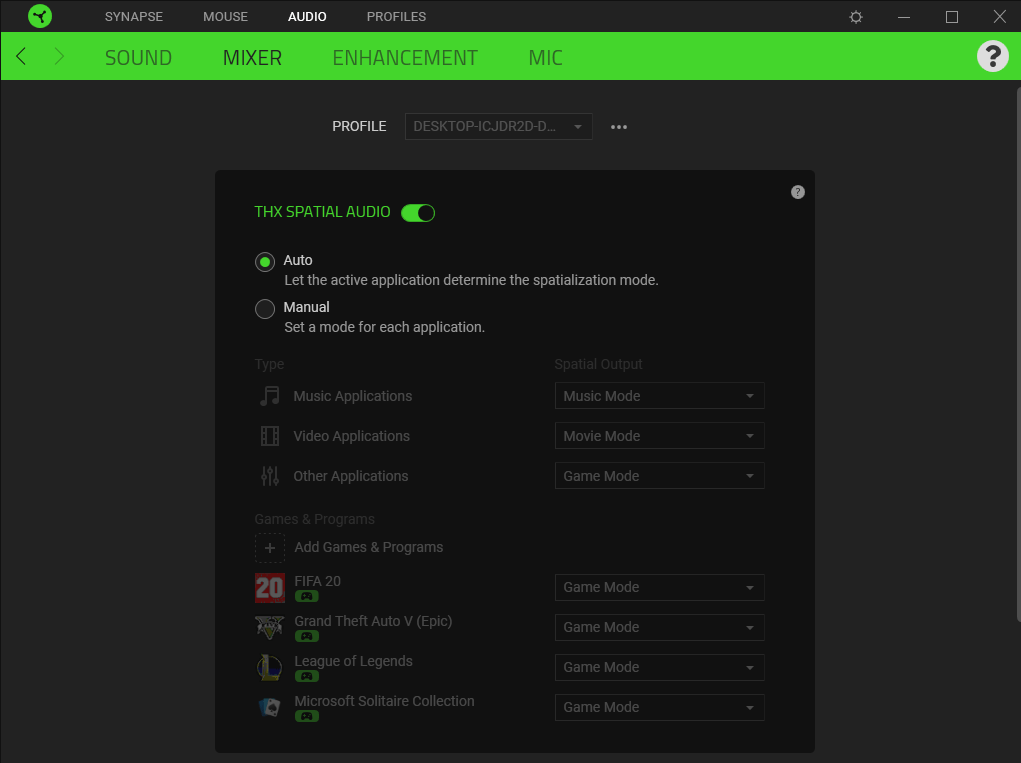Expand Music Applications spatial output dropdown
This screenshot has width=1021, height=763.
click(659, 396)
